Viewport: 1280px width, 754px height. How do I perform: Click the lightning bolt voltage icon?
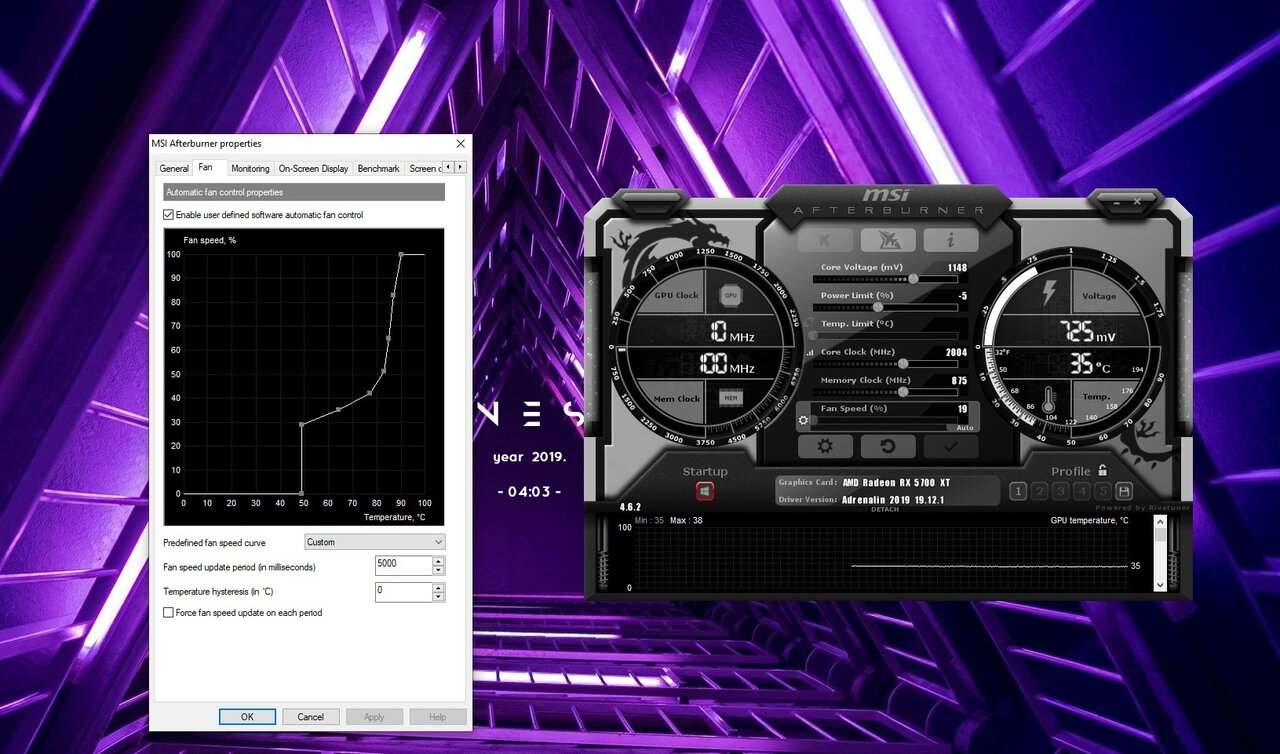coord(1049,294)
